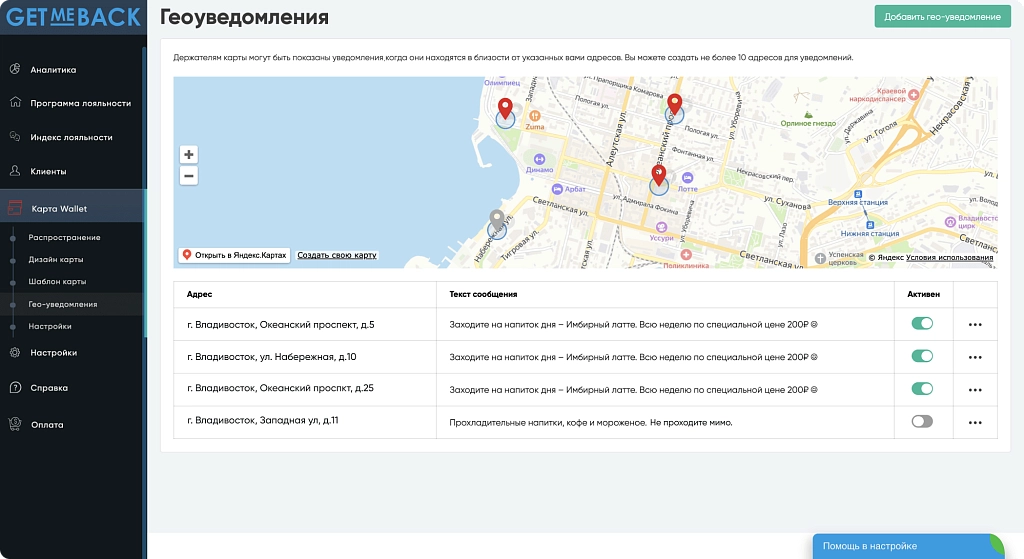Open Помощь в настройке chat widget
1024x559 pixels.
(x=908, y=546)
